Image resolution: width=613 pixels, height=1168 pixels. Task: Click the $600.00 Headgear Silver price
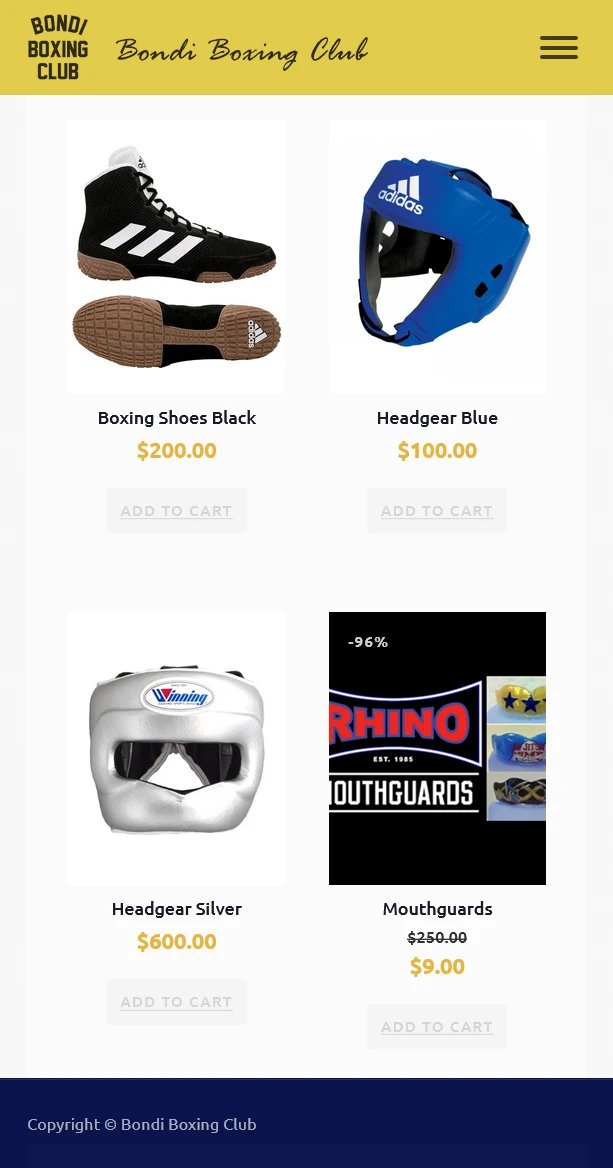pyautogui.click(x=177, y=942)
